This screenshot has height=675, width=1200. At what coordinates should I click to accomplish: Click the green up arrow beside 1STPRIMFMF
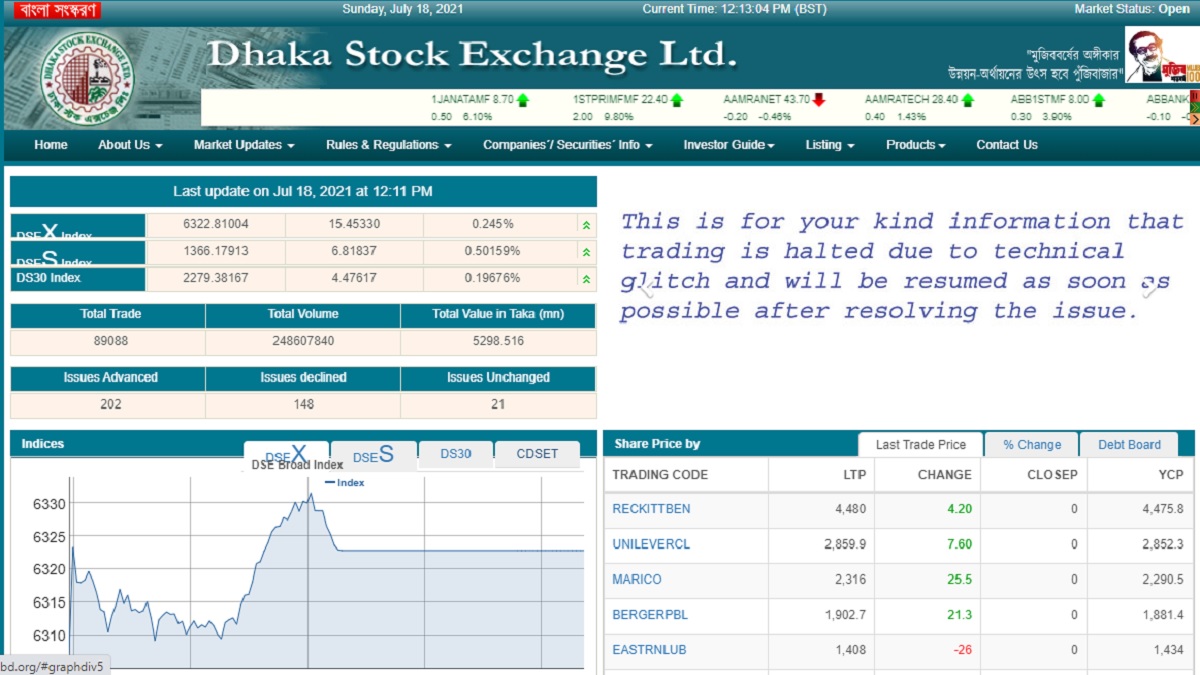point(677,100)
